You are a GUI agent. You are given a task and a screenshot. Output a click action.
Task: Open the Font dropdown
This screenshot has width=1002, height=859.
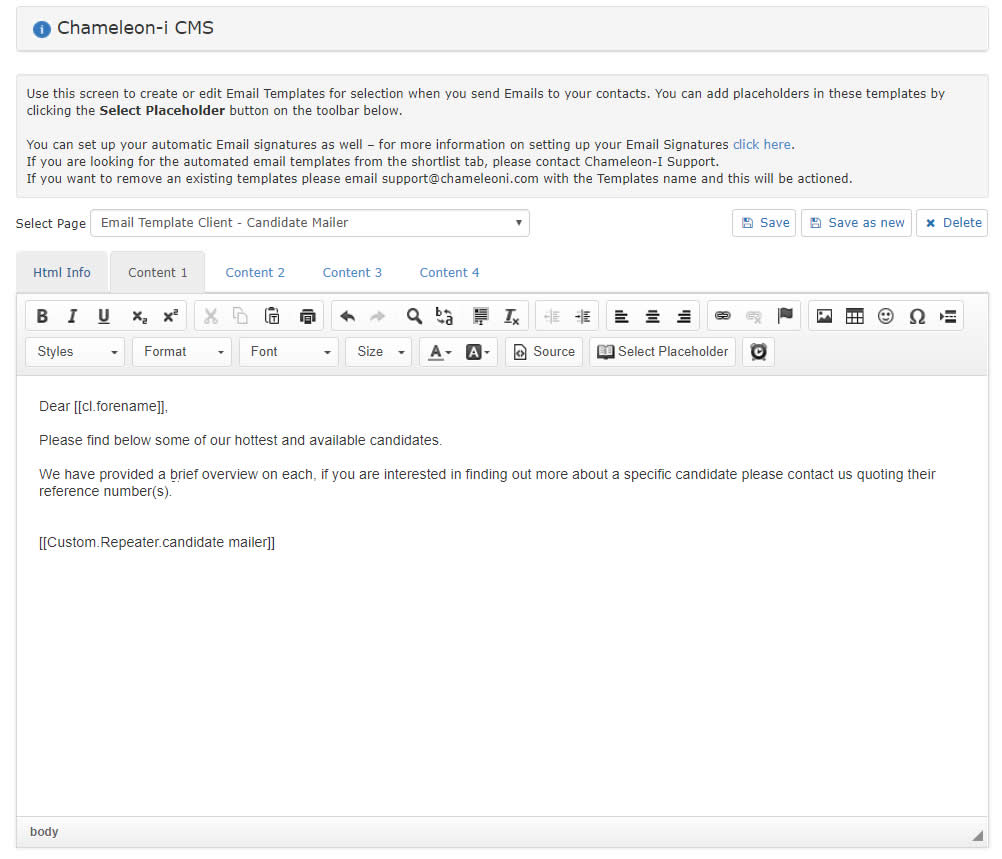pyautogui.click(x=289, y=352)
